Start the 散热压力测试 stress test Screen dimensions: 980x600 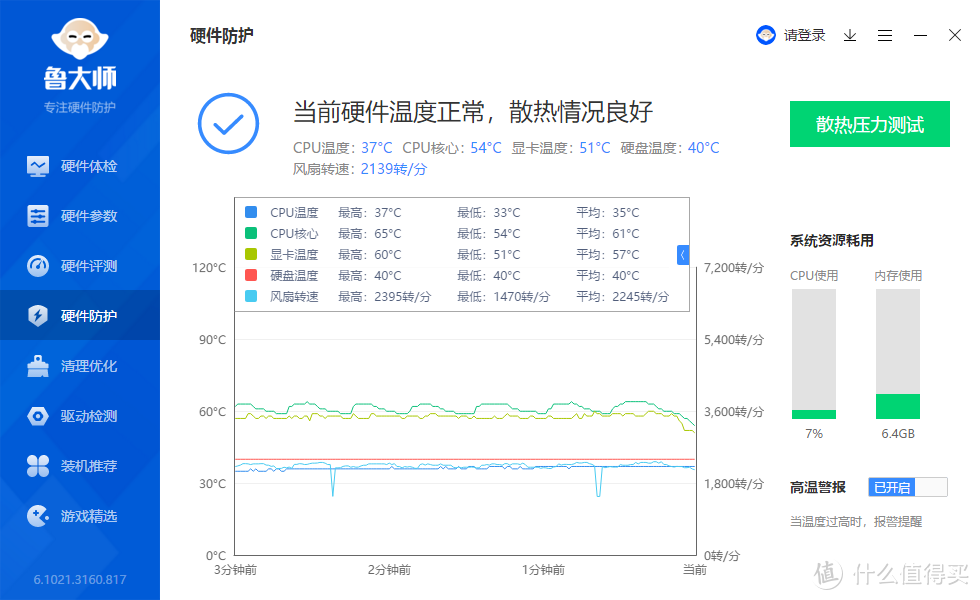click(x=869, y=124)
